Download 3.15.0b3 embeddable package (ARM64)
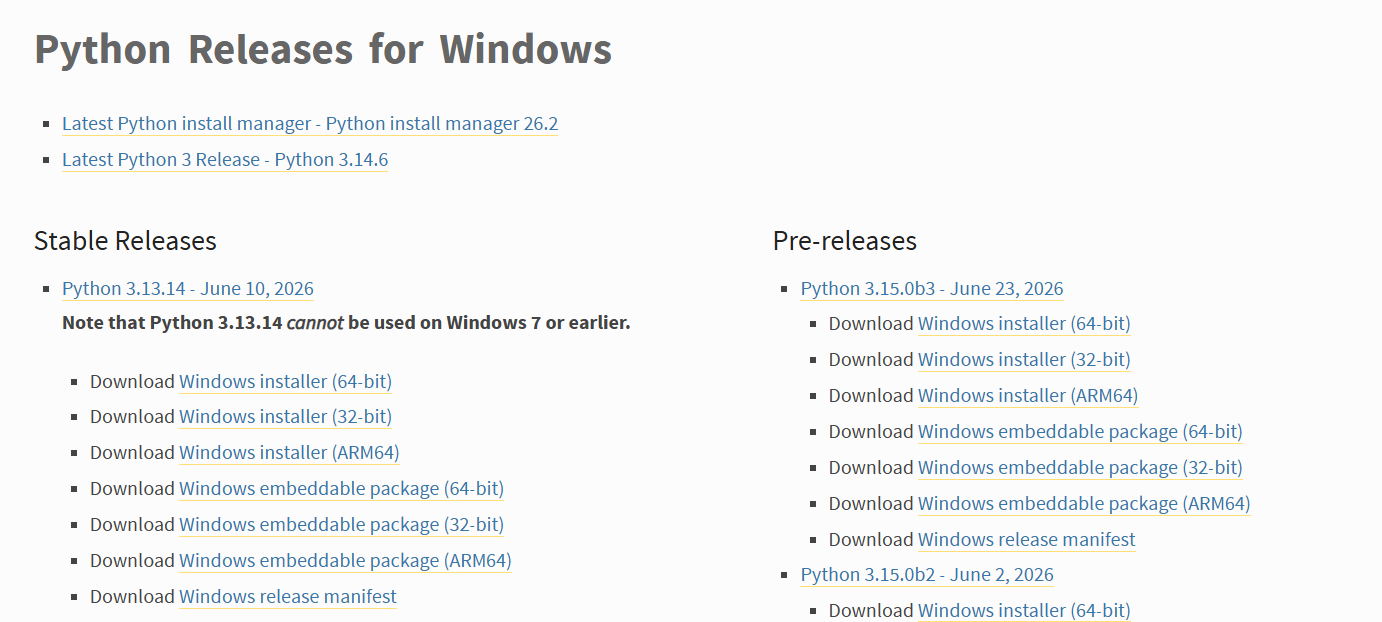The height and width of the screenshot is (622, 1382). (1084, 504)
